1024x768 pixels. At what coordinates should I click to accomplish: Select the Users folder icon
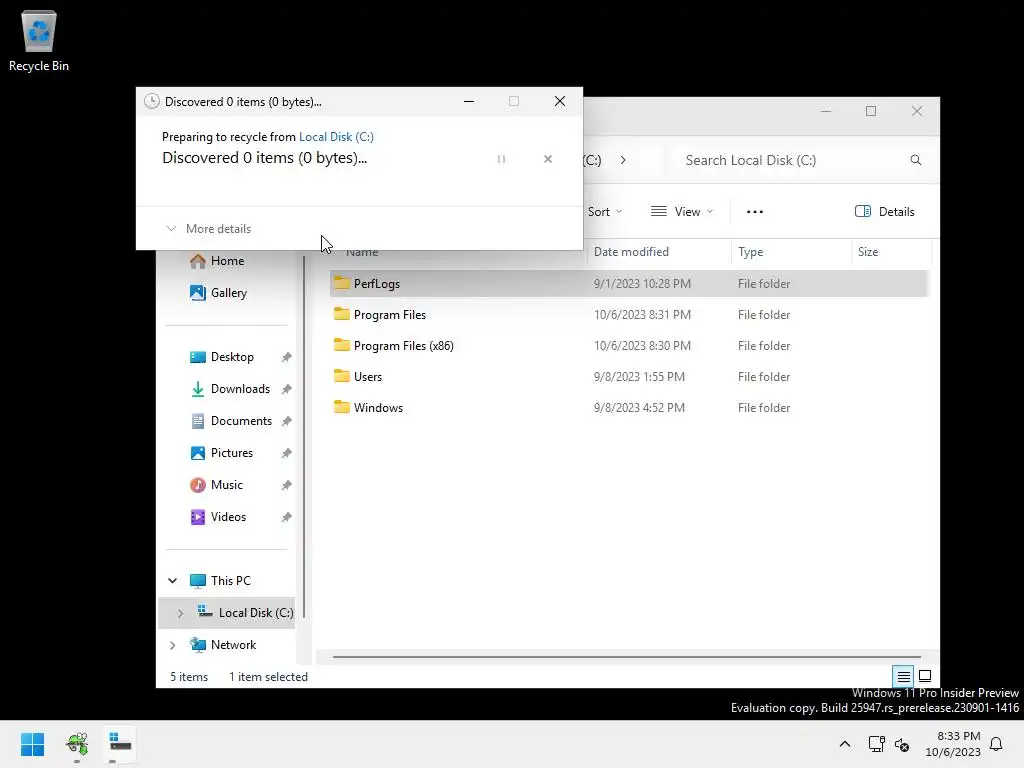point(342,376)
